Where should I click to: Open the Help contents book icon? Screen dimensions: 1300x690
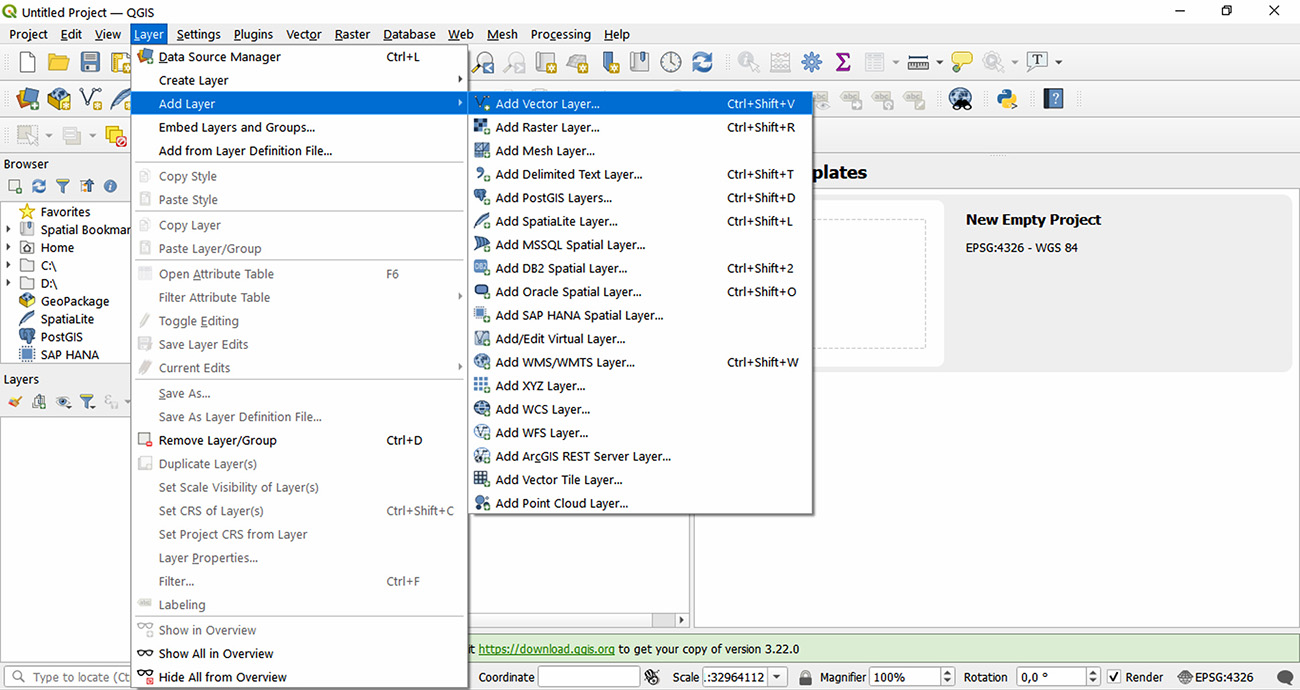(1052, 99)
